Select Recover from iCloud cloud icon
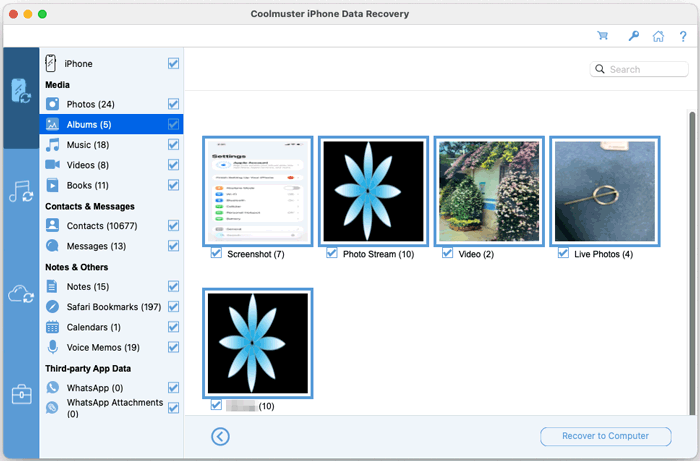 tap(21, 294)
